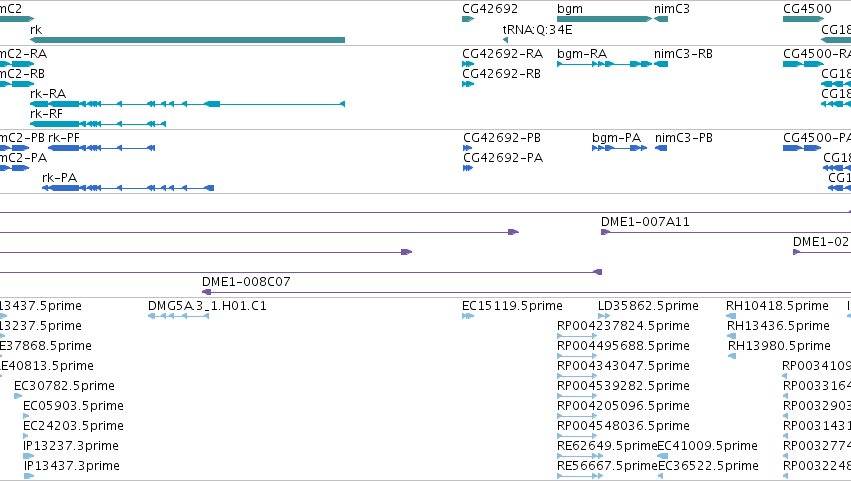Click the DME1-007A11 clone label
The width and height of the screenshot is (851, 481).
tap(645, 221)
